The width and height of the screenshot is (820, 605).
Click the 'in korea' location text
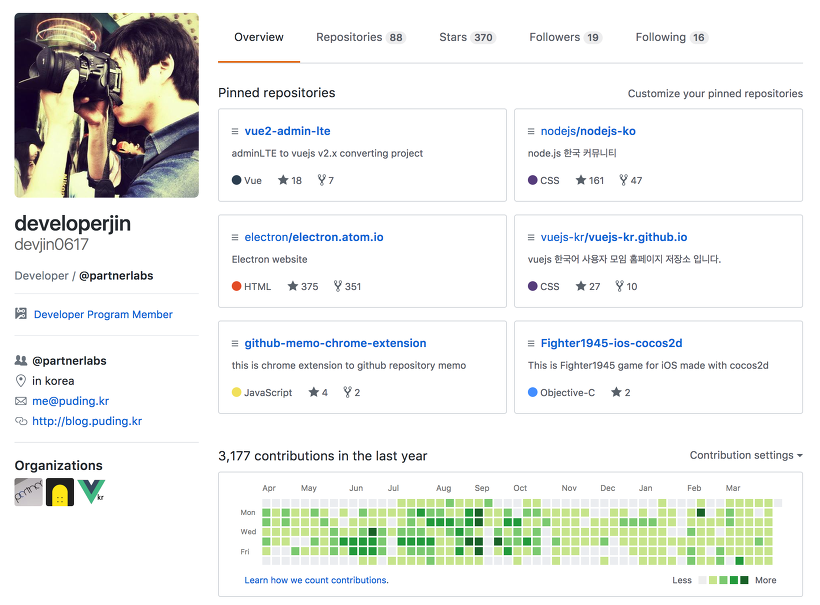(53, 381)
